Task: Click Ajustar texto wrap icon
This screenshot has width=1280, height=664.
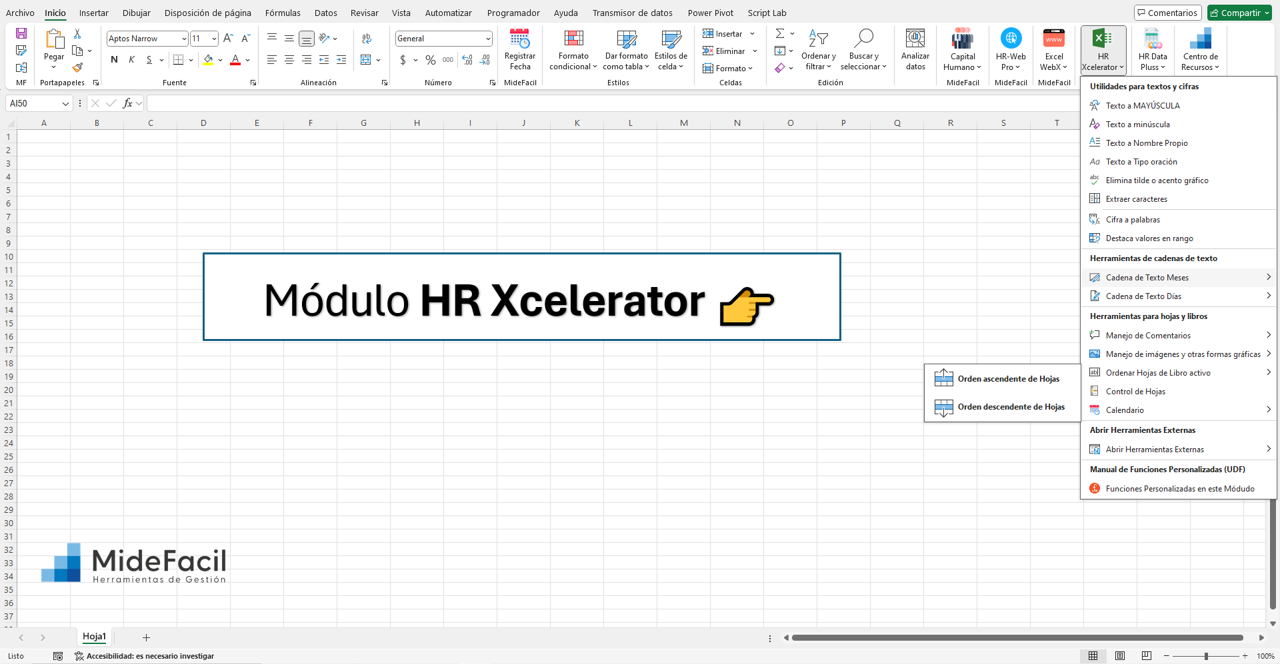Action: click(x=366, y=38)
